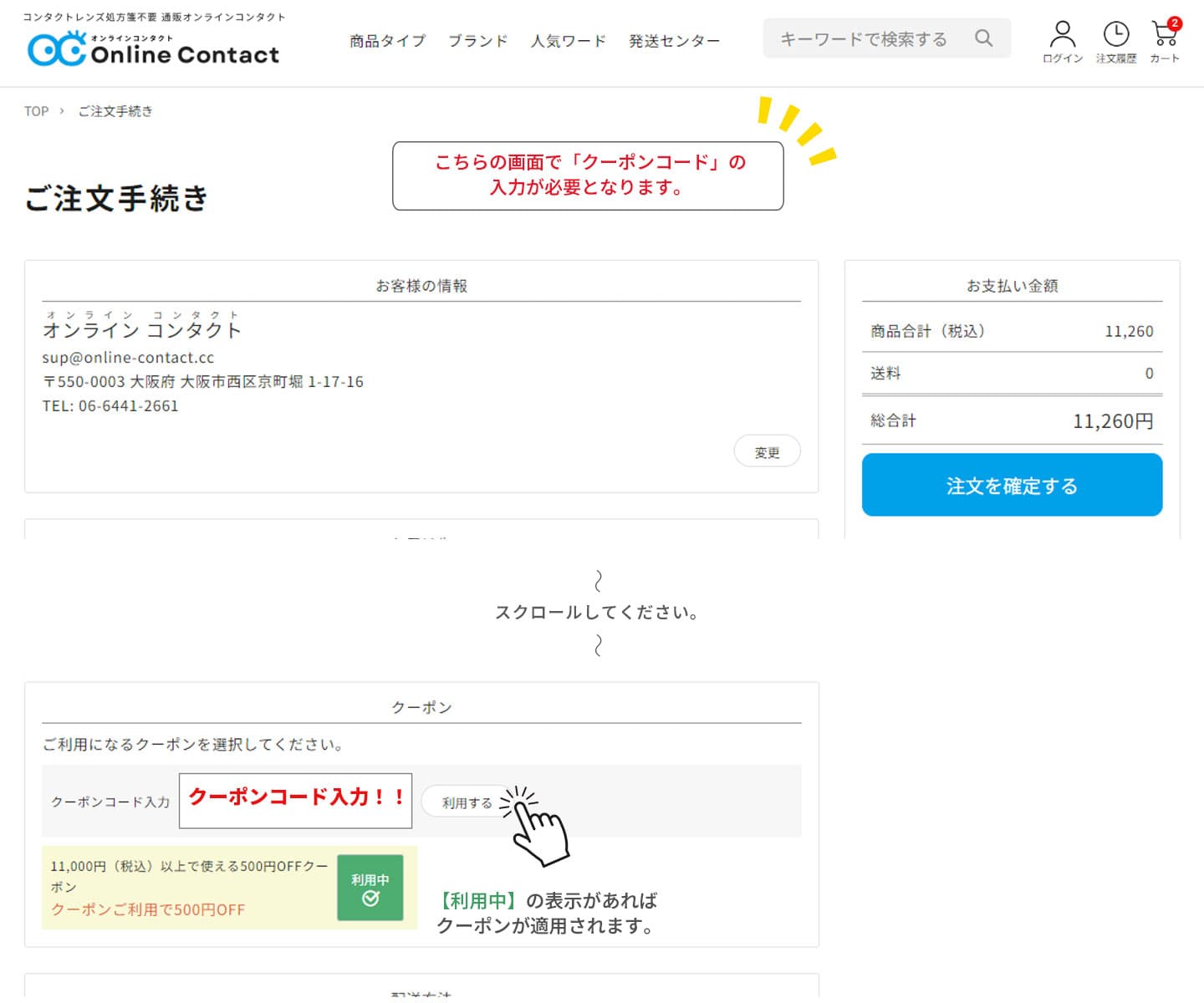Select the 500円OFF coupon card text
1204x1003 pixels.
(x=189, y=888)
